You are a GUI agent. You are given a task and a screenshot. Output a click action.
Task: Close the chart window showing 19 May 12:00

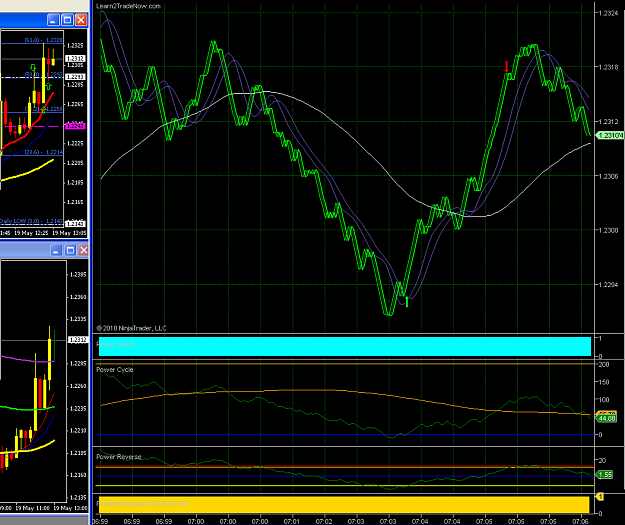(83, 250)
